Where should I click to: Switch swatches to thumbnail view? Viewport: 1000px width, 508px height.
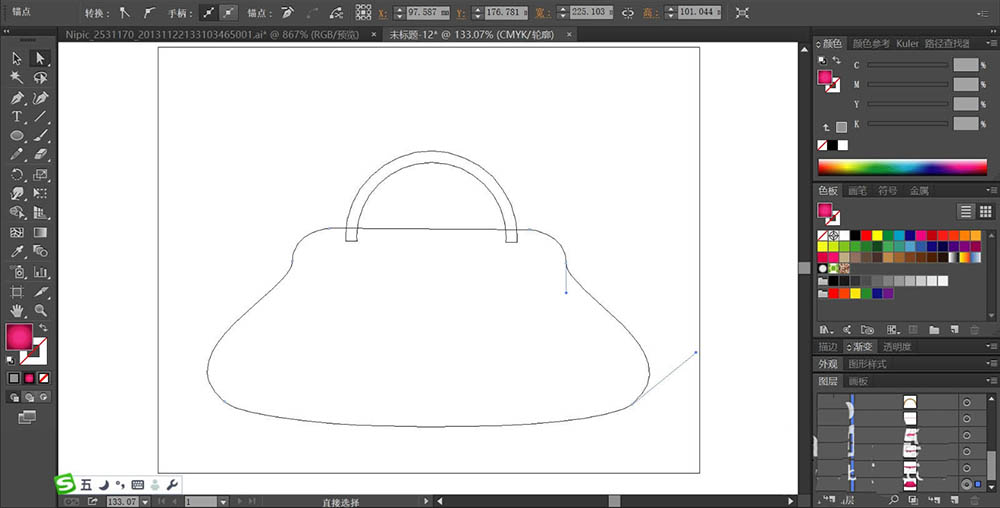pyautogui.click(x=985, y=211)
